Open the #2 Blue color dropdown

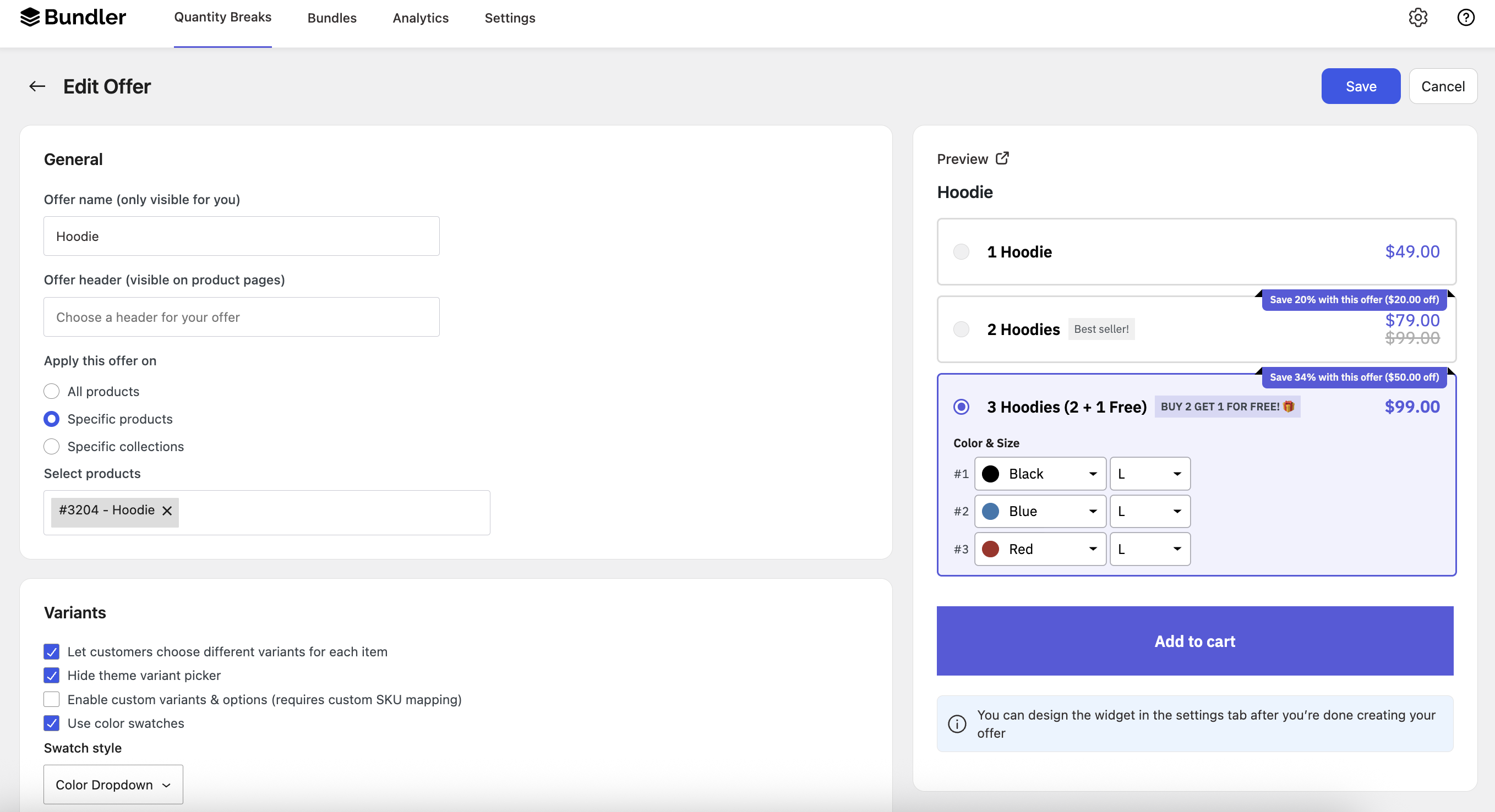tap(1040, 511)
